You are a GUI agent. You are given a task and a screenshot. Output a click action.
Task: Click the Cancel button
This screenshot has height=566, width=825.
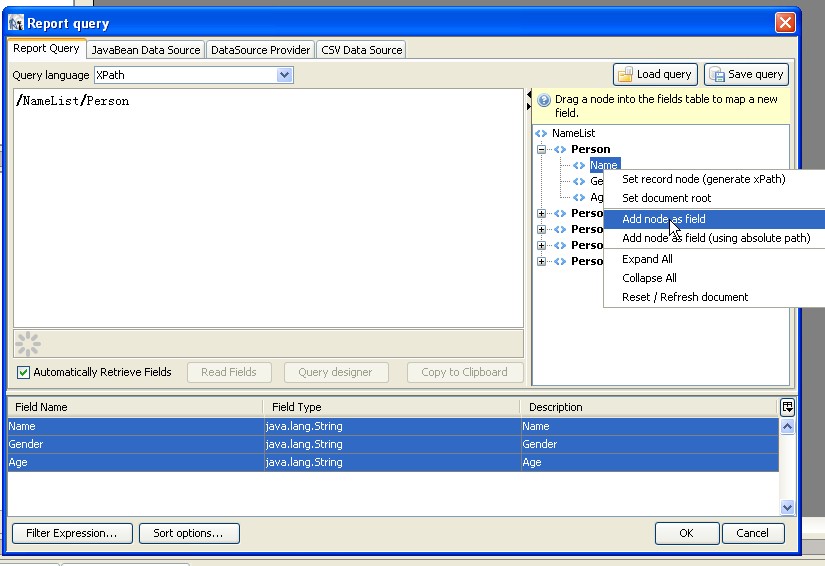[x=753, y=533]
